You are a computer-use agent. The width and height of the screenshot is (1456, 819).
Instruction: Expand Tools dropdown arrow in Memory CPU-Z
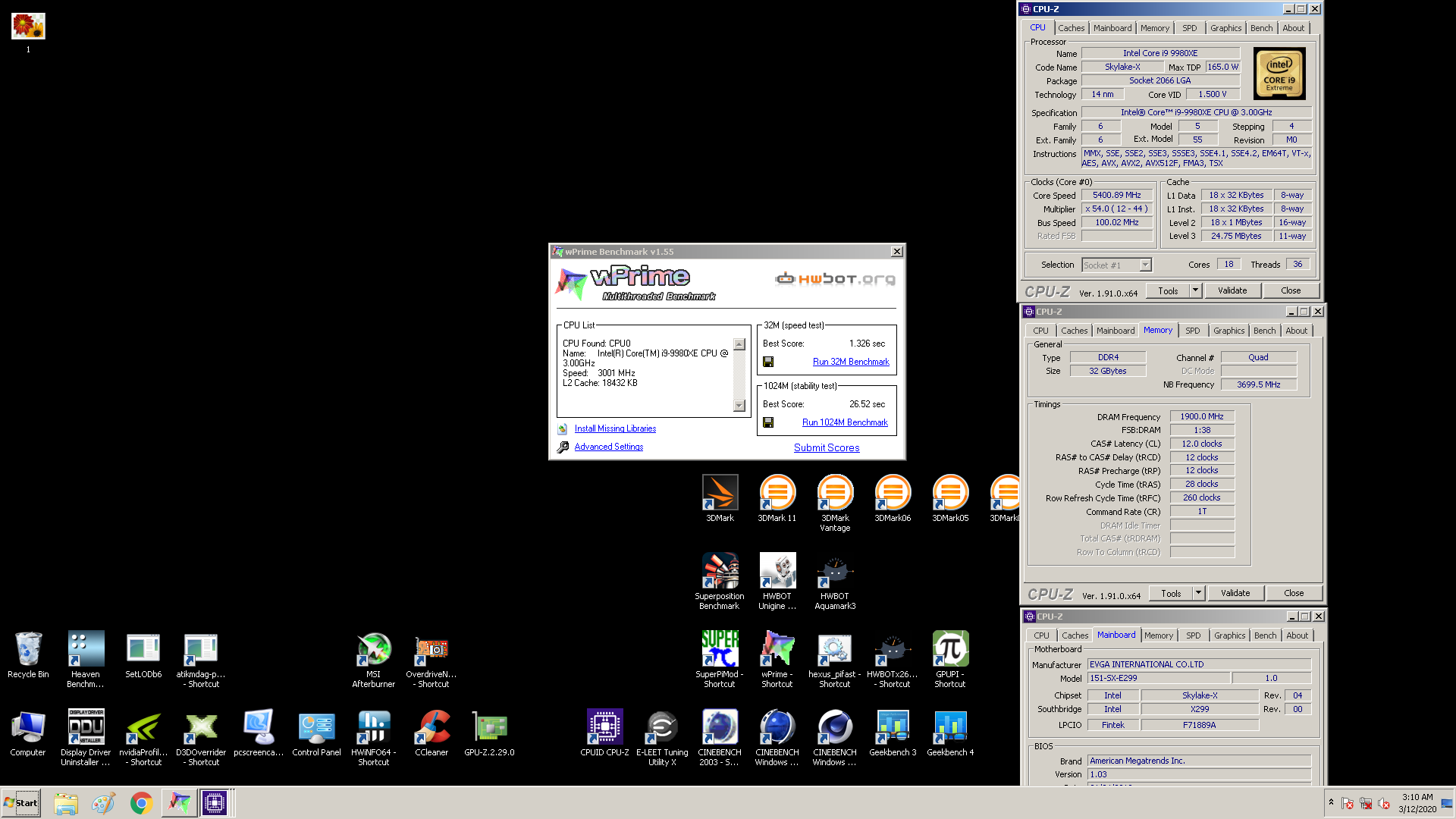pos(1199,593)
